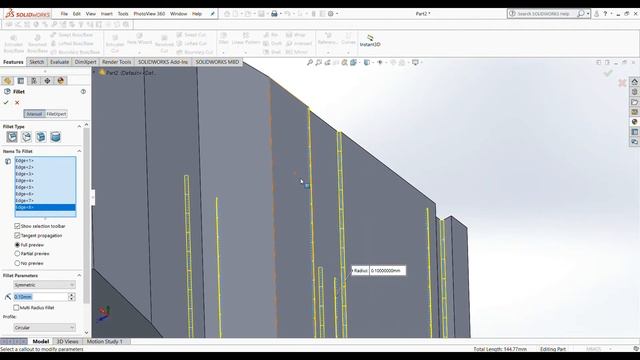640x360 pixels.
Task: Open search options dropdown arrow
Action: coord(588,14)
